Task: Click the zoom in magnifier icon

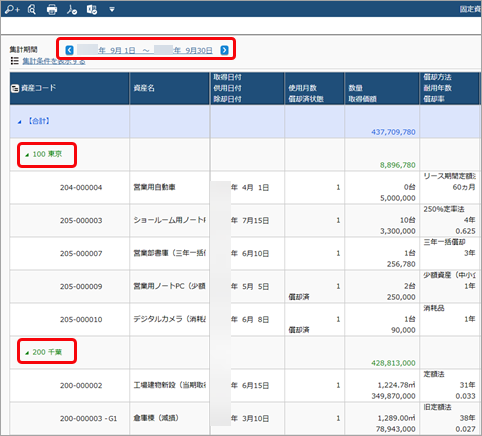Action: tap(12, 9)
